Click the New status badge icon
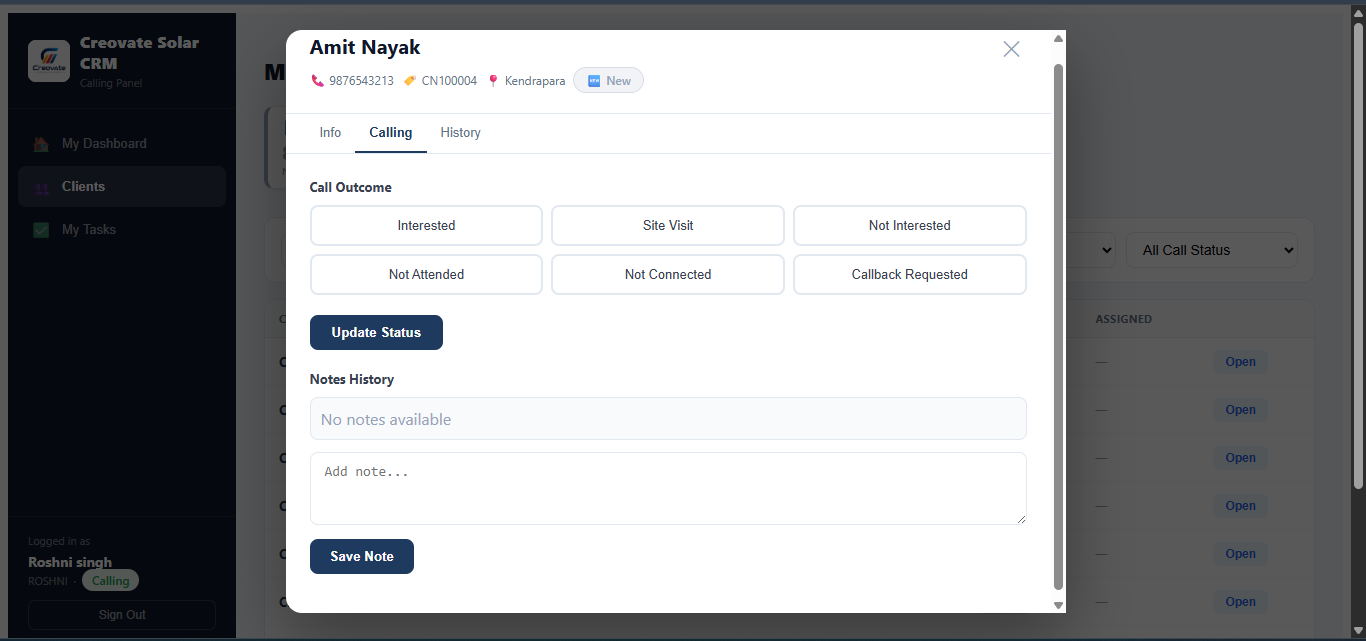 (x=594, y=81)
